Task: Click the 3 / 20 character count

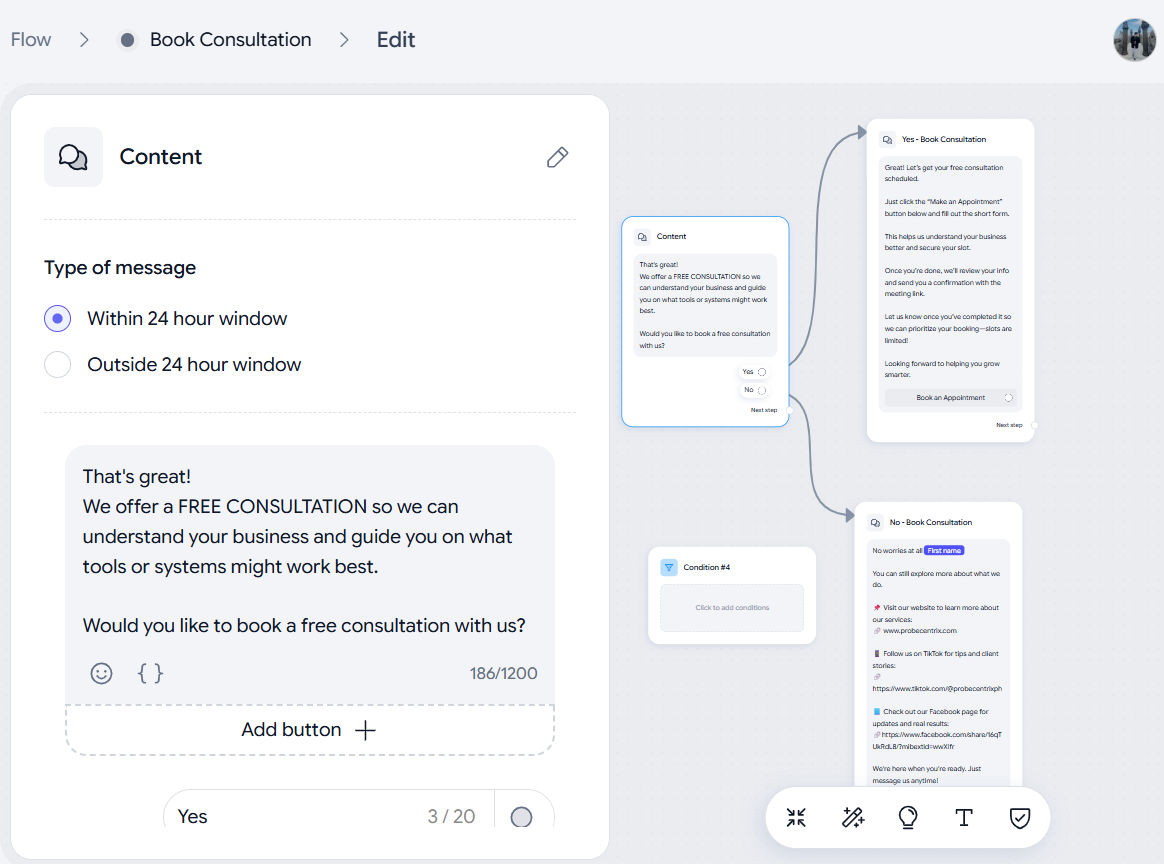Action: click(451, 816)
